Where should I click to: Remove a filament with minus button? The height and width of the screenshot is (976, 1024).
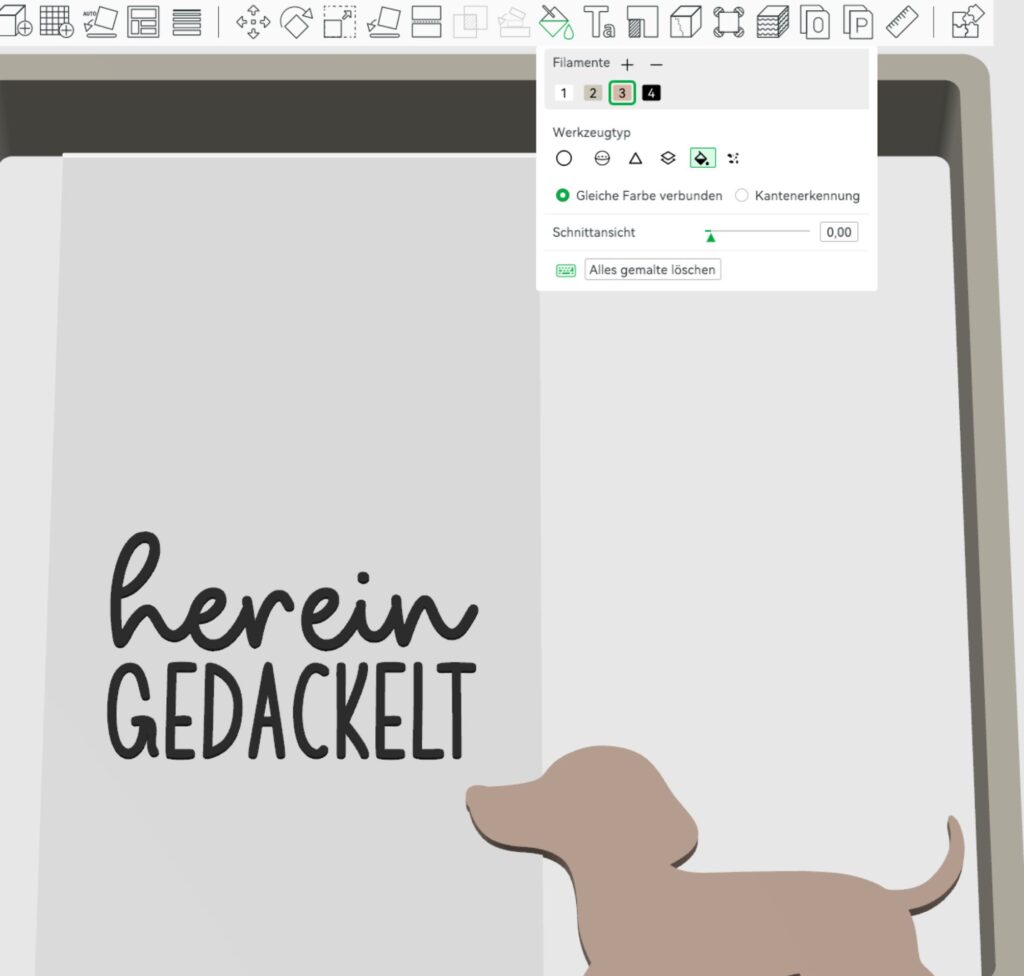[x=656, y=64]
